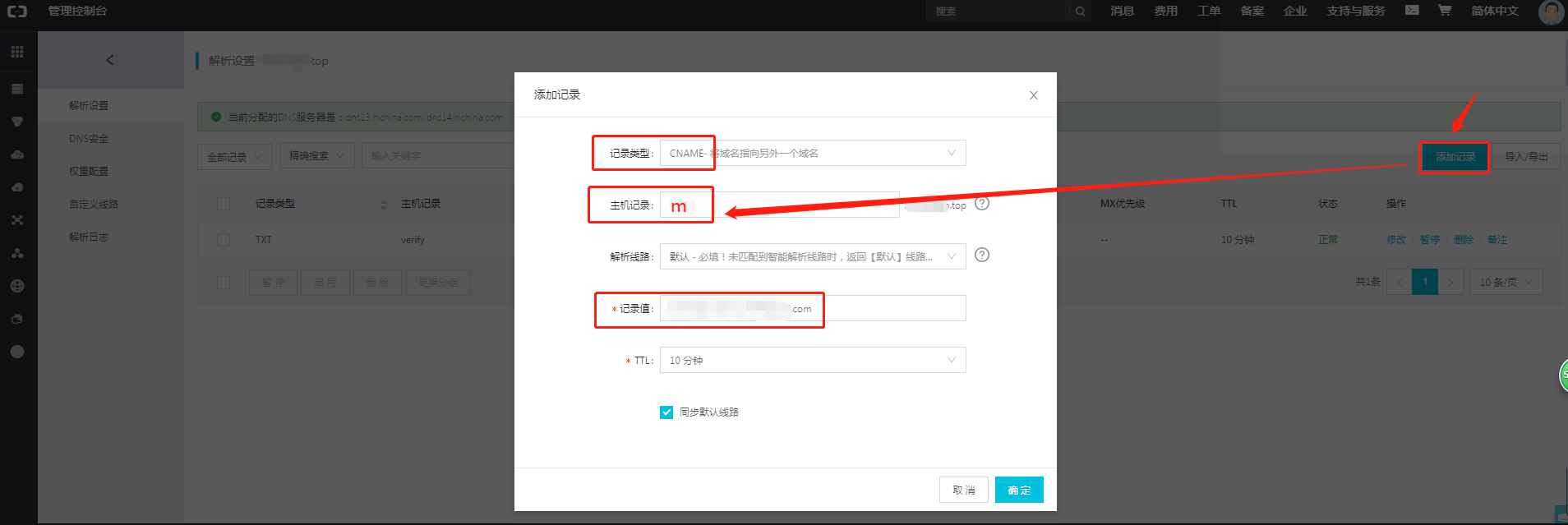This screenshot has width=1568, height=525.
Task: Select DNS安全 in left navigation
Action: pos(89,138)
